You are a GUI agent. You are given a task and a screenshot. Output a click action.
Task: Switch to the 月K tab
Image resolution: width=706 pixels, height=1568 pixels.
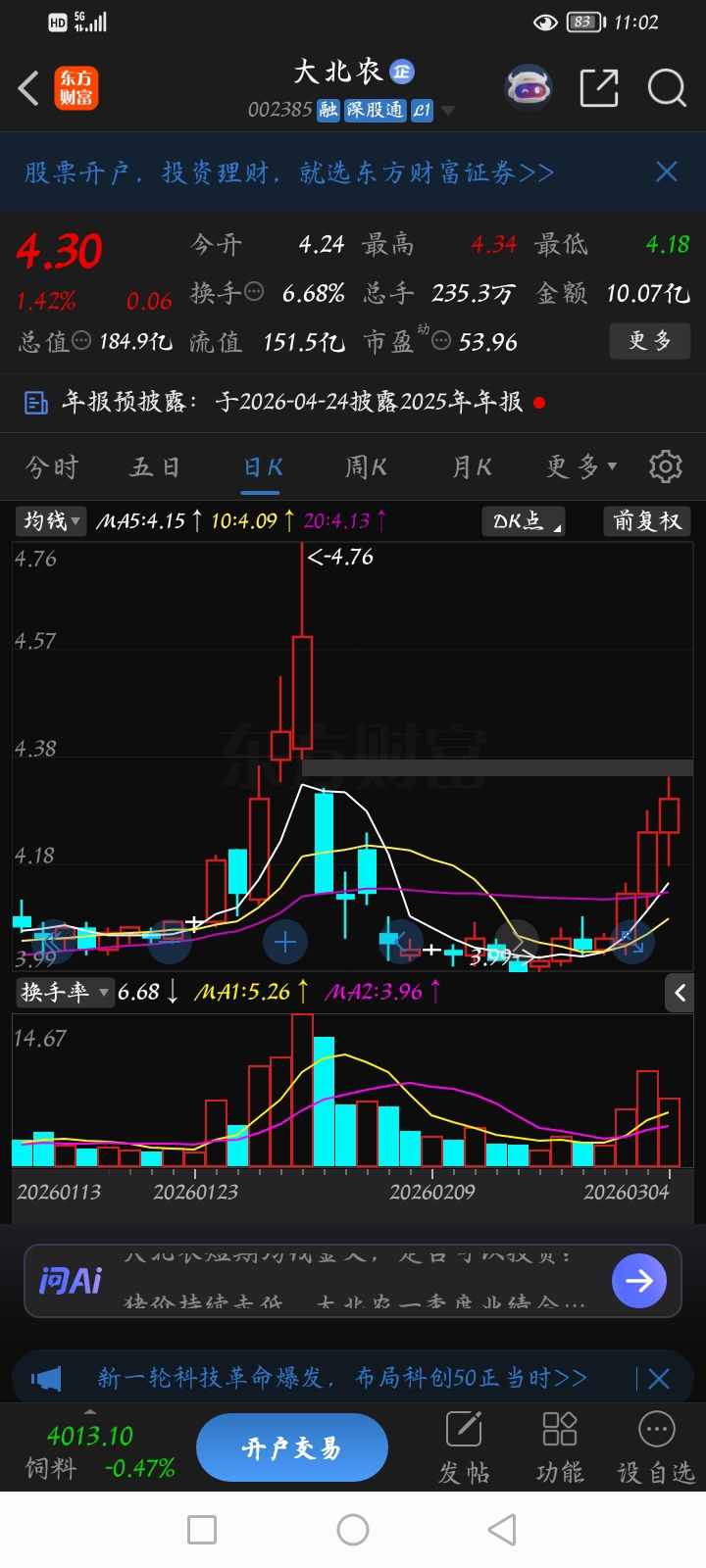[x=472, y=466]
